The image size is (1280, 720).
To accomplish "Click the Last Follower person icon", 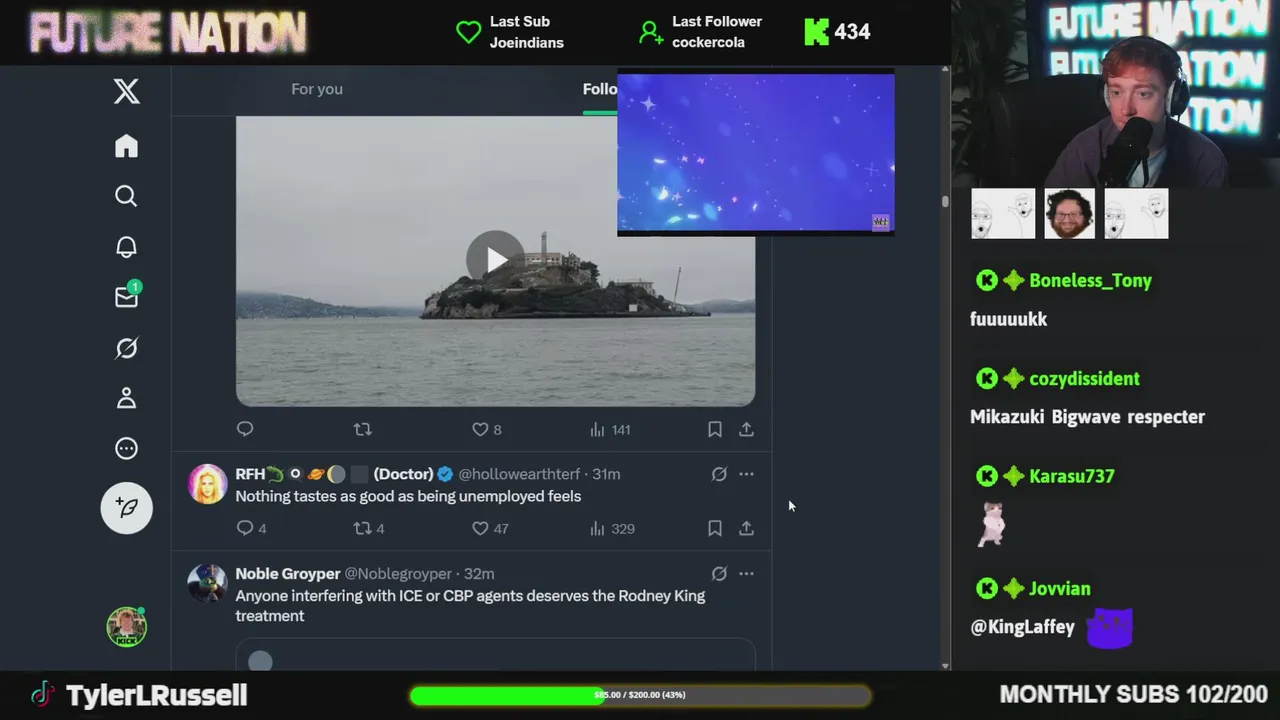I will (x=651, y=33).
